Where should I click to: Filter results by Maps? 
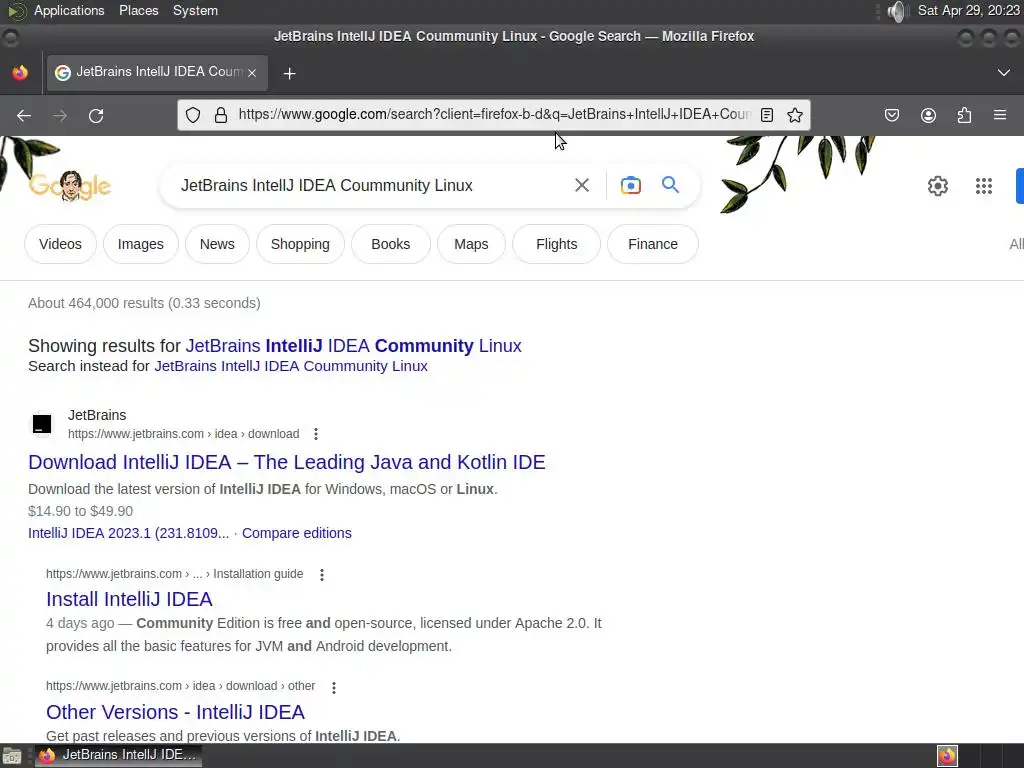tap(471, 244)
